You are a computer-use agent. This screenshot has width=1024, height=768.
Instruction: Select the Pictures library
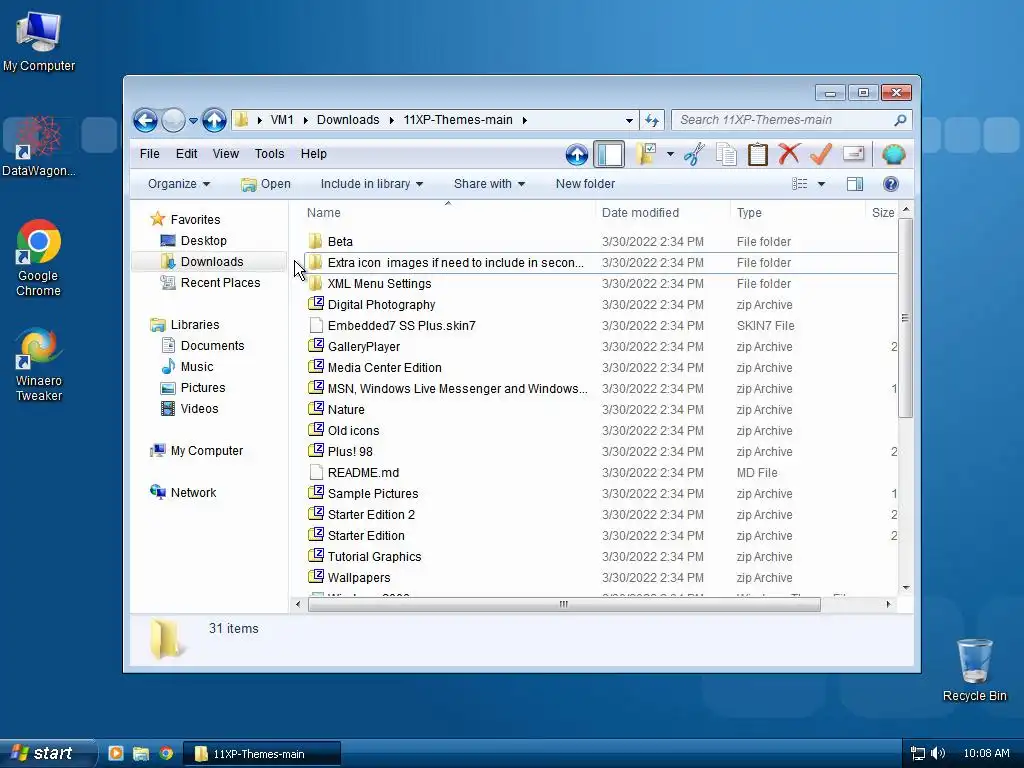(x=202, y=388)
